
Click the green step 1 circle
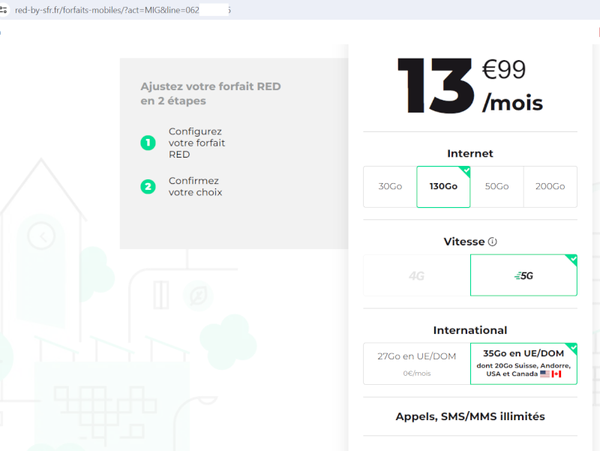[x=149, y=143]
